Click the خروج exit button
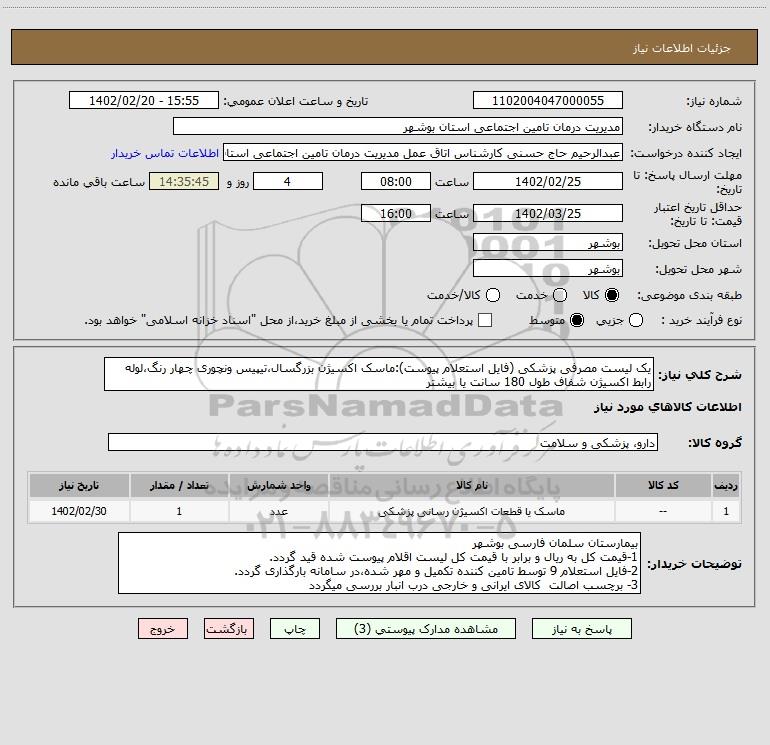Image resolution: width=770 pixels, height=745 pixels. point(163,629)
